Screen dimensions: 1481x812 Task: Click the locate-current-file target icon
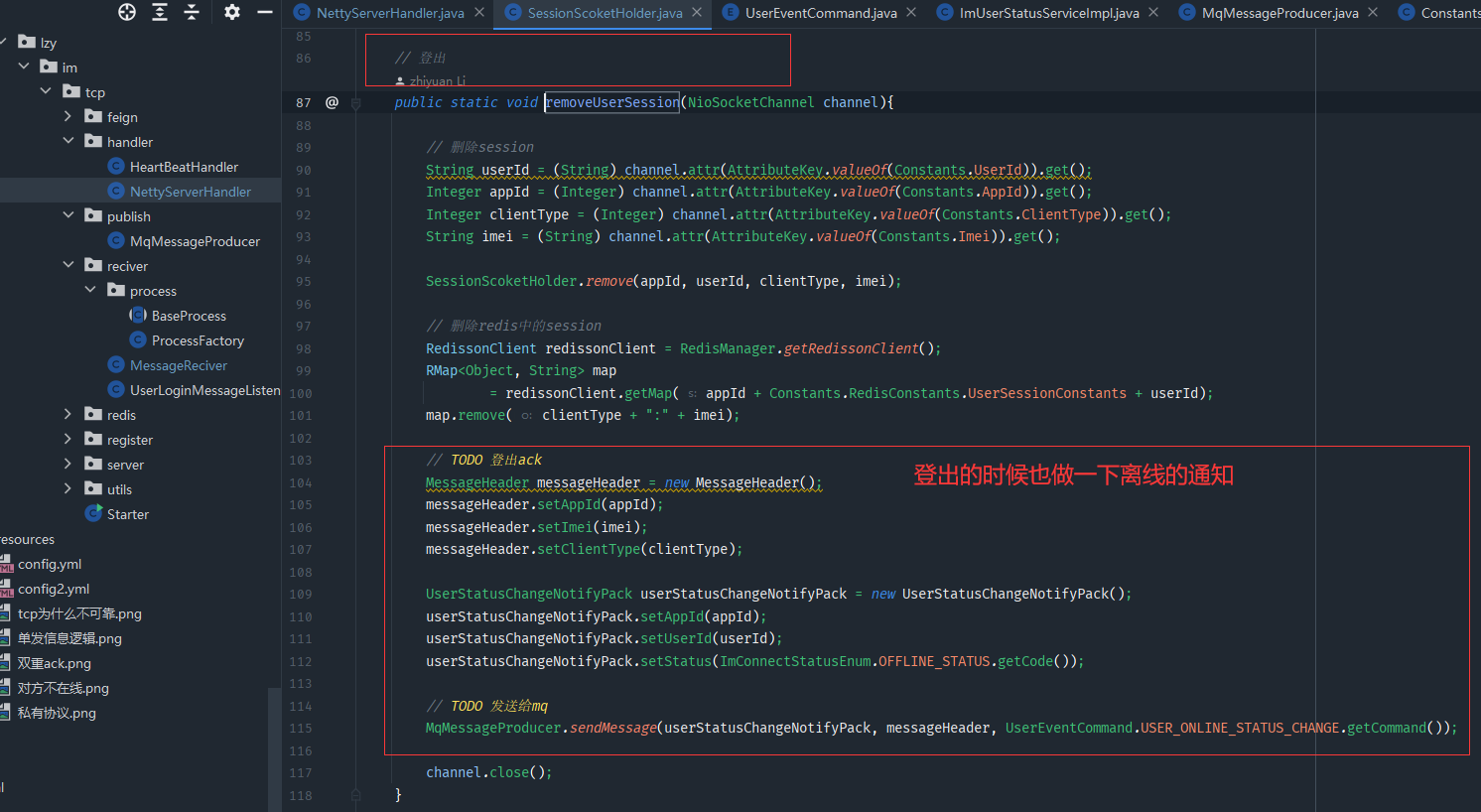(x=127, y=12)
